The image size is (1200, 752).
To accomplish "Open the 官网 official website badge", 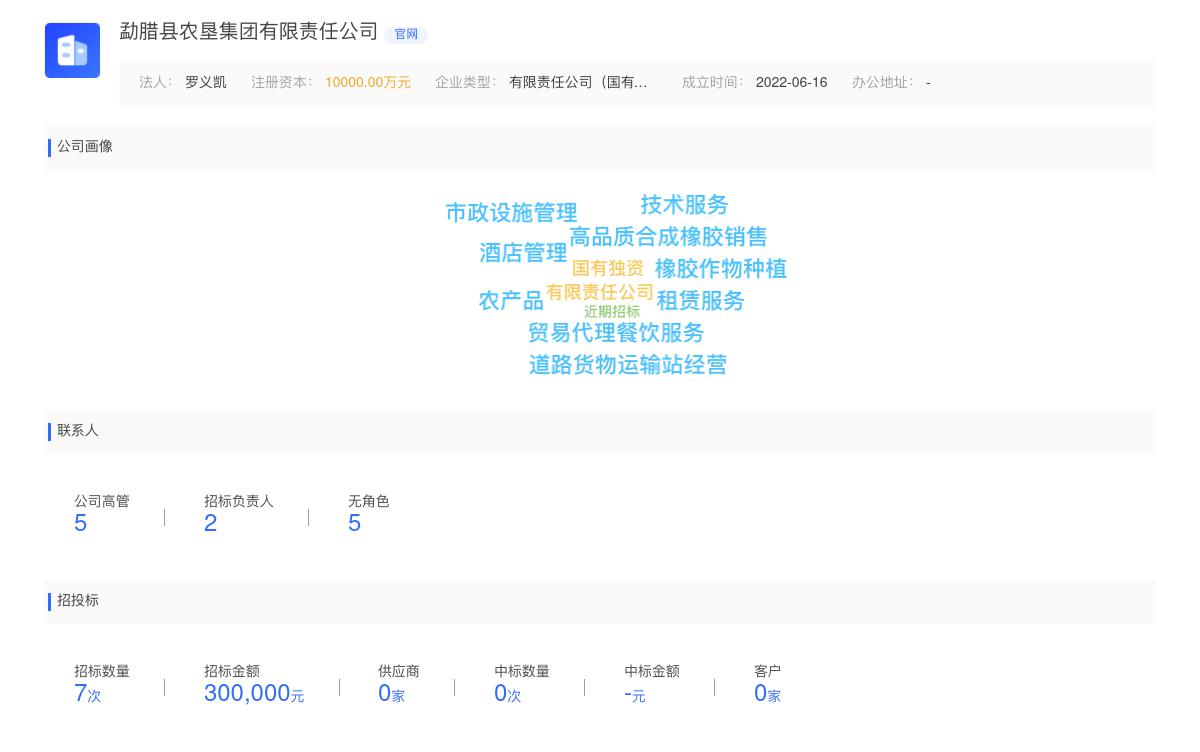I will (406, 34).
